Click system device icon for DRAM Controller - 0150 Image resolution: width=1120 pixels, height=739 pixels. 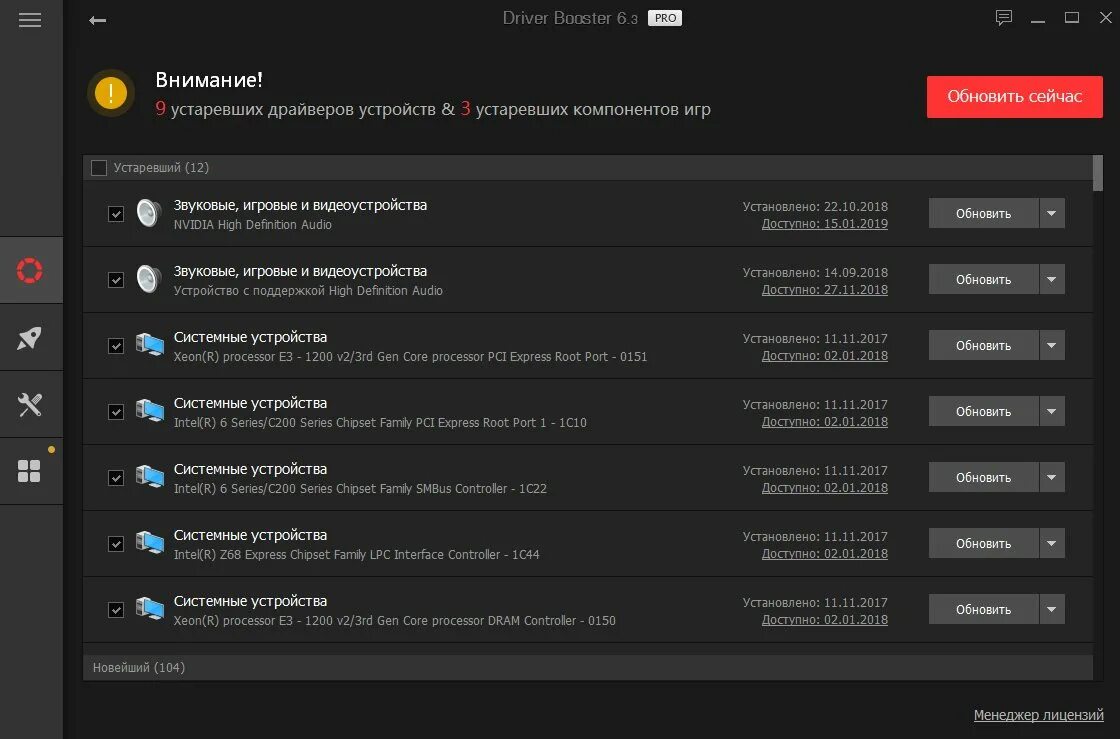[150, 610]
